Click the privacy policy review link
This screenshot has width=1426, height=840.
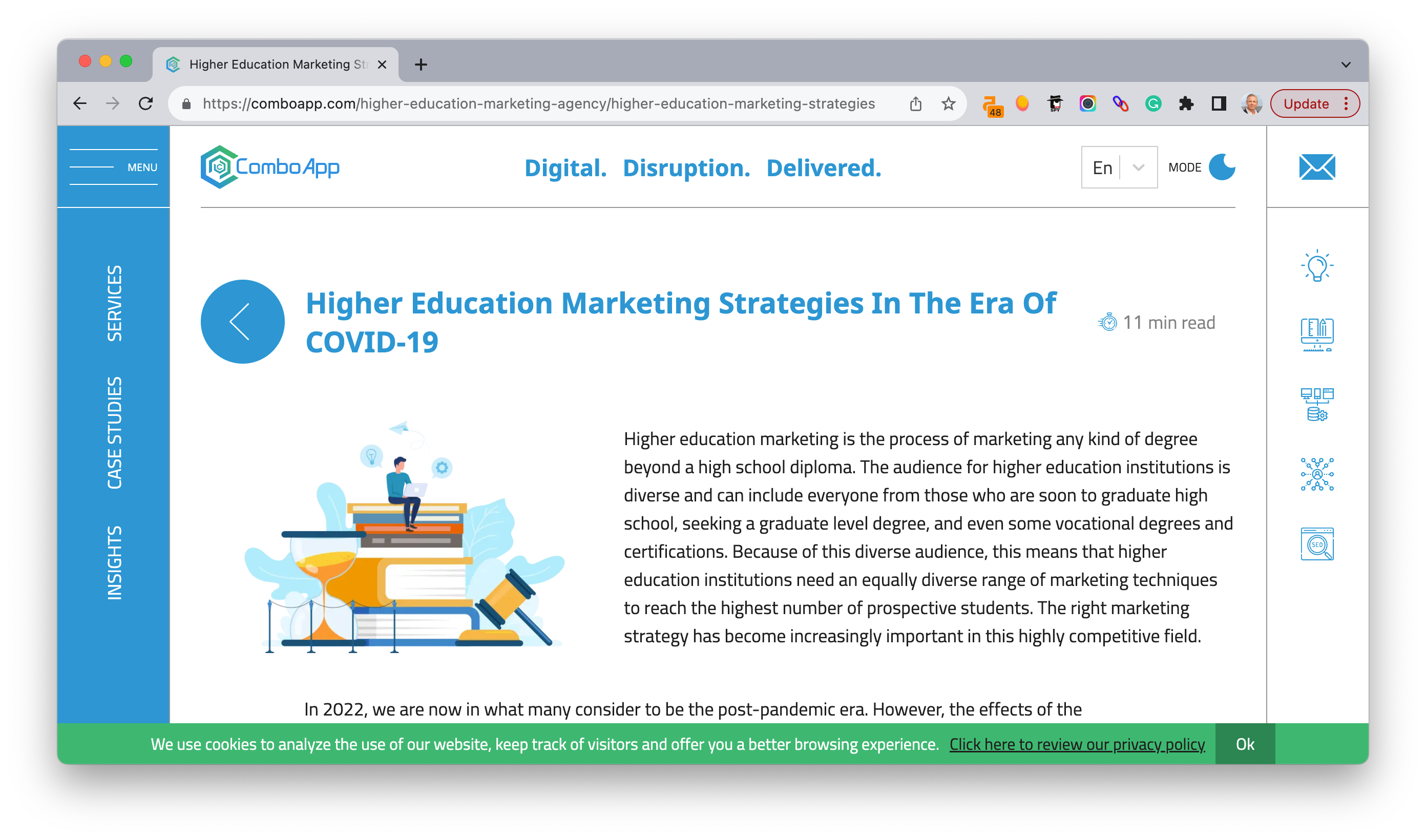(1076, 744)
